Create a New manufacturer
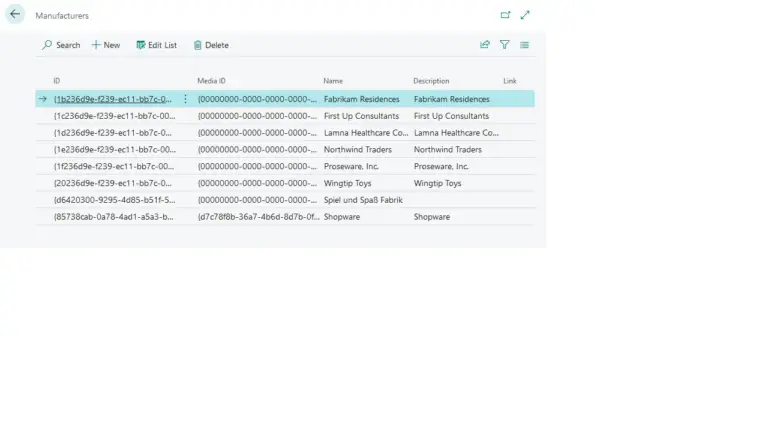768x432 pixels. pos(106,45)
